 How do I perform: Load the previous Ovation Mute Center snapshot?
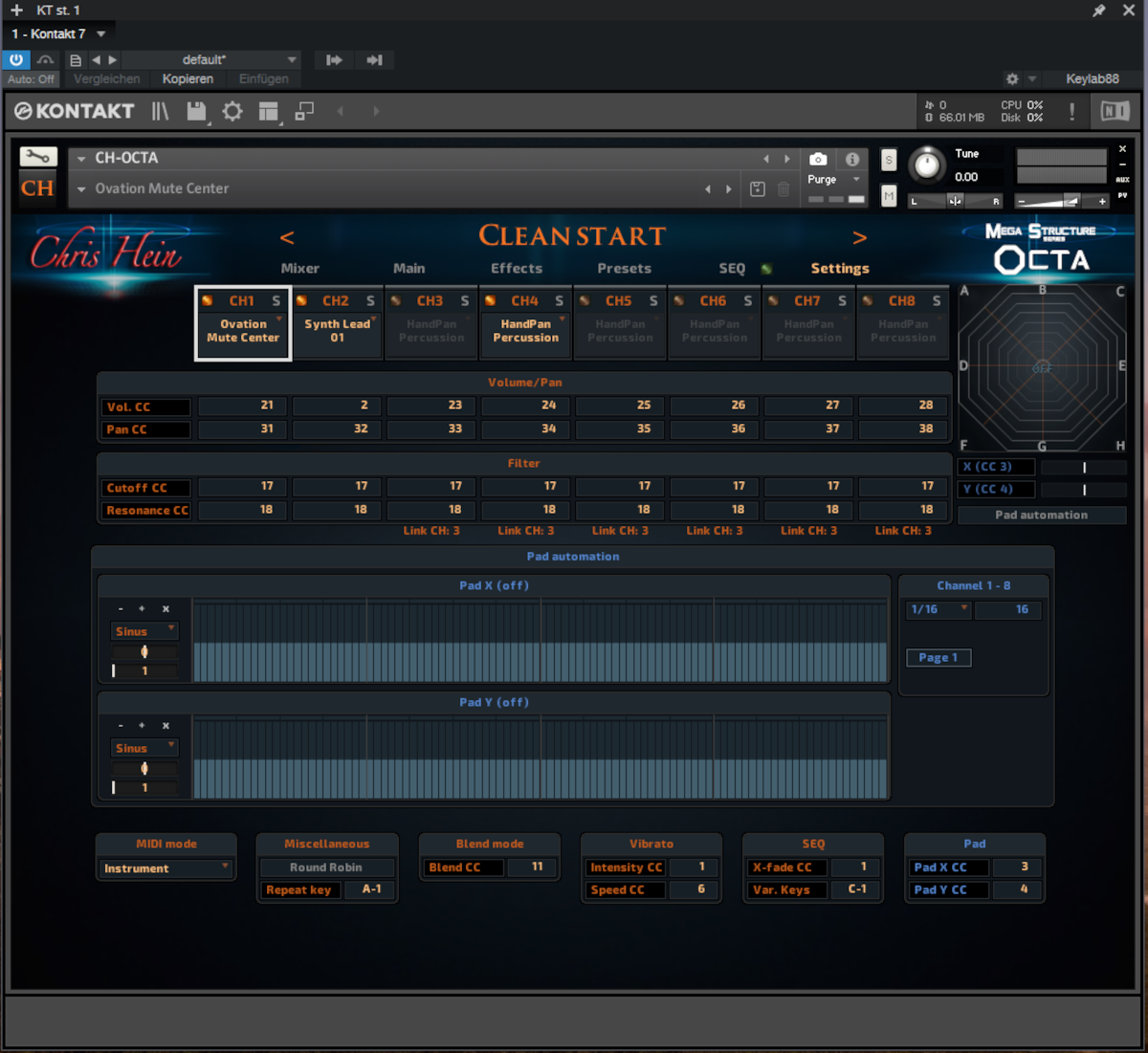coord(708,189)
